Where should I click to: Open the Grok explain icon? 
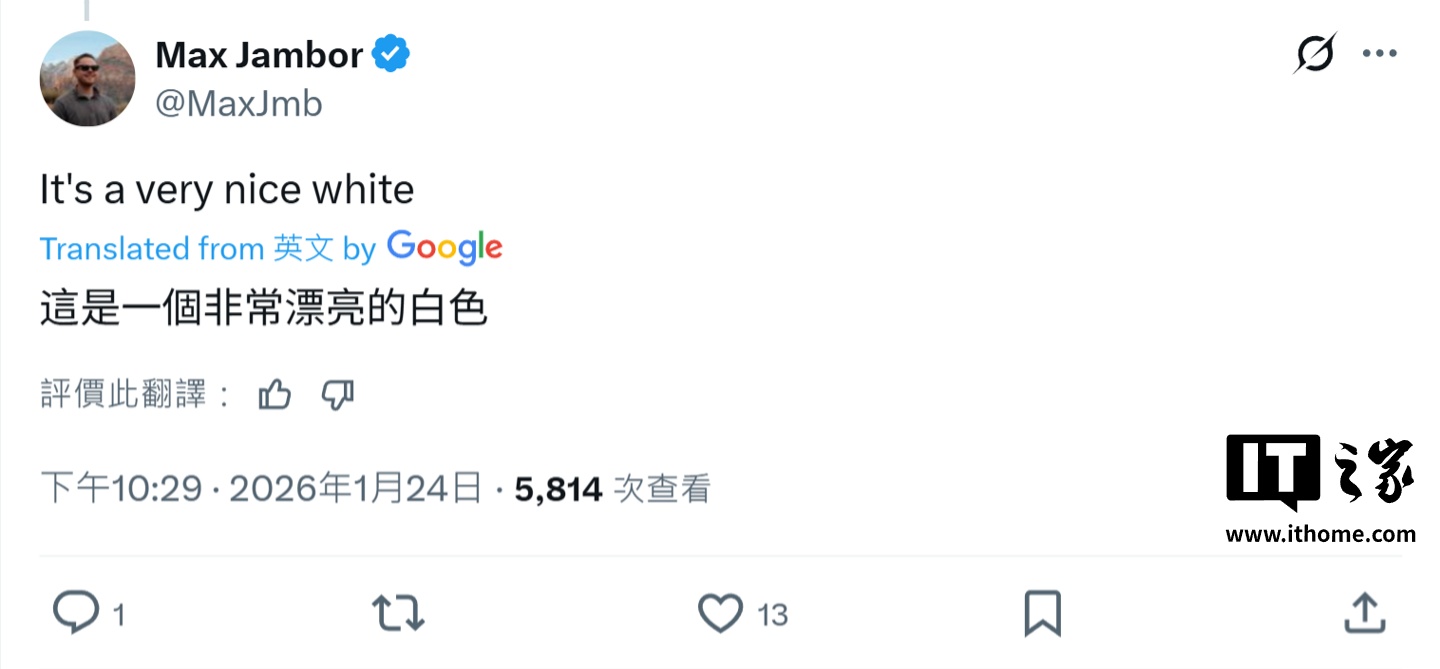(1314, 53)
